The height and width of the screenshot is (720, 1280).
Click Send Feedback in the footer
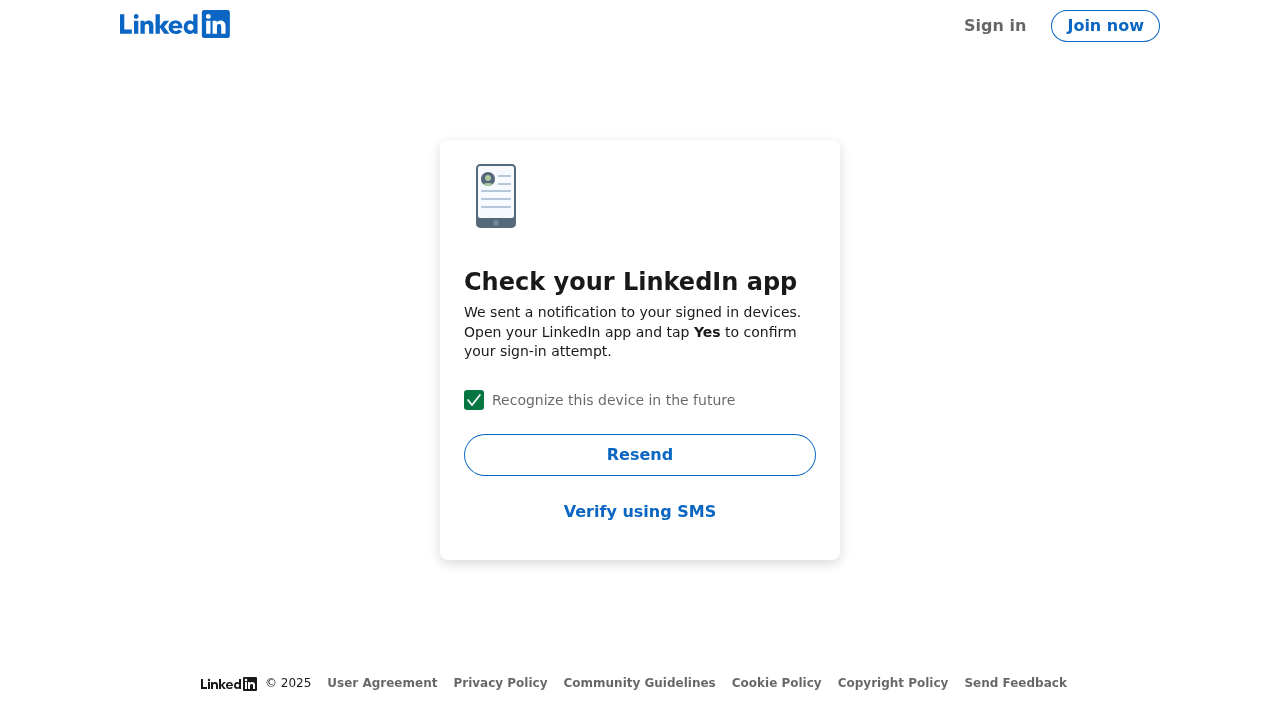tap(1015, 683)
